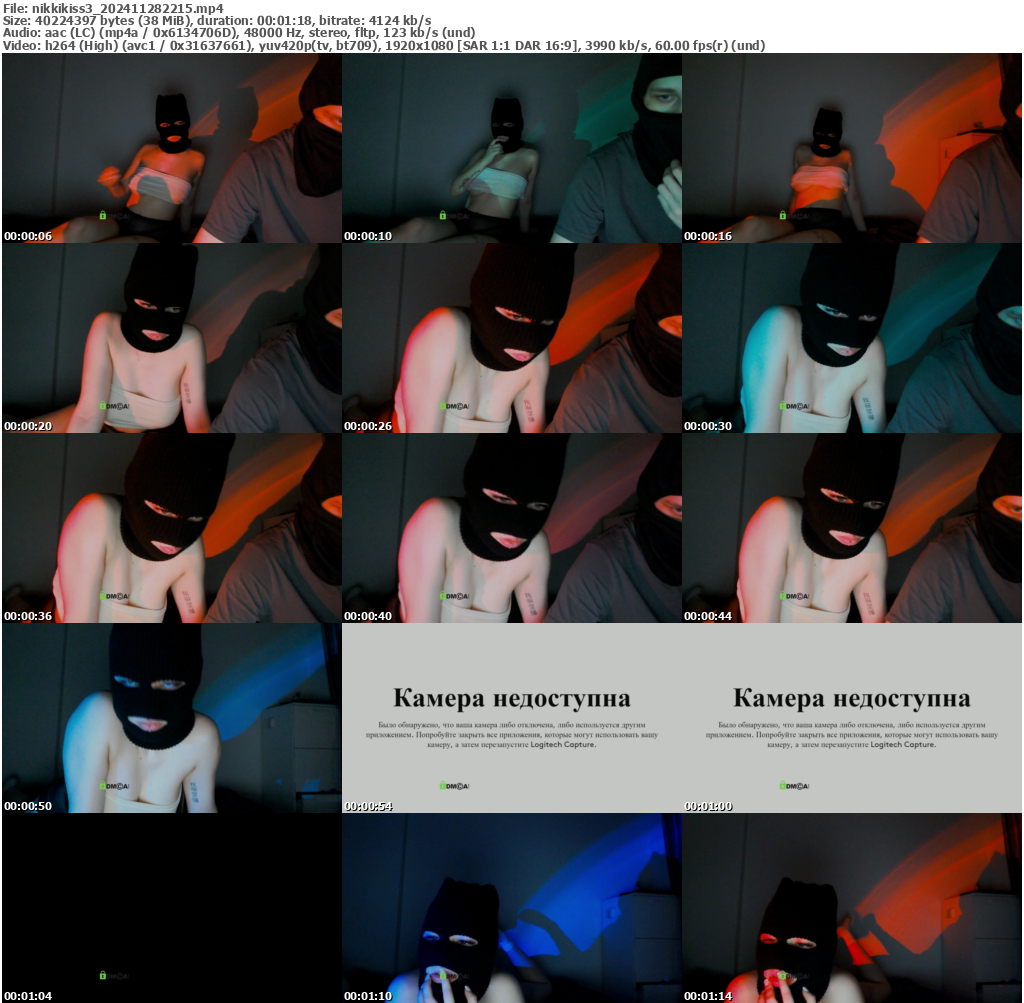Click the DMCA watermark in the 00:00:50 frame
Viewport: 1024px width, 1003px height.
coord(113,786)
